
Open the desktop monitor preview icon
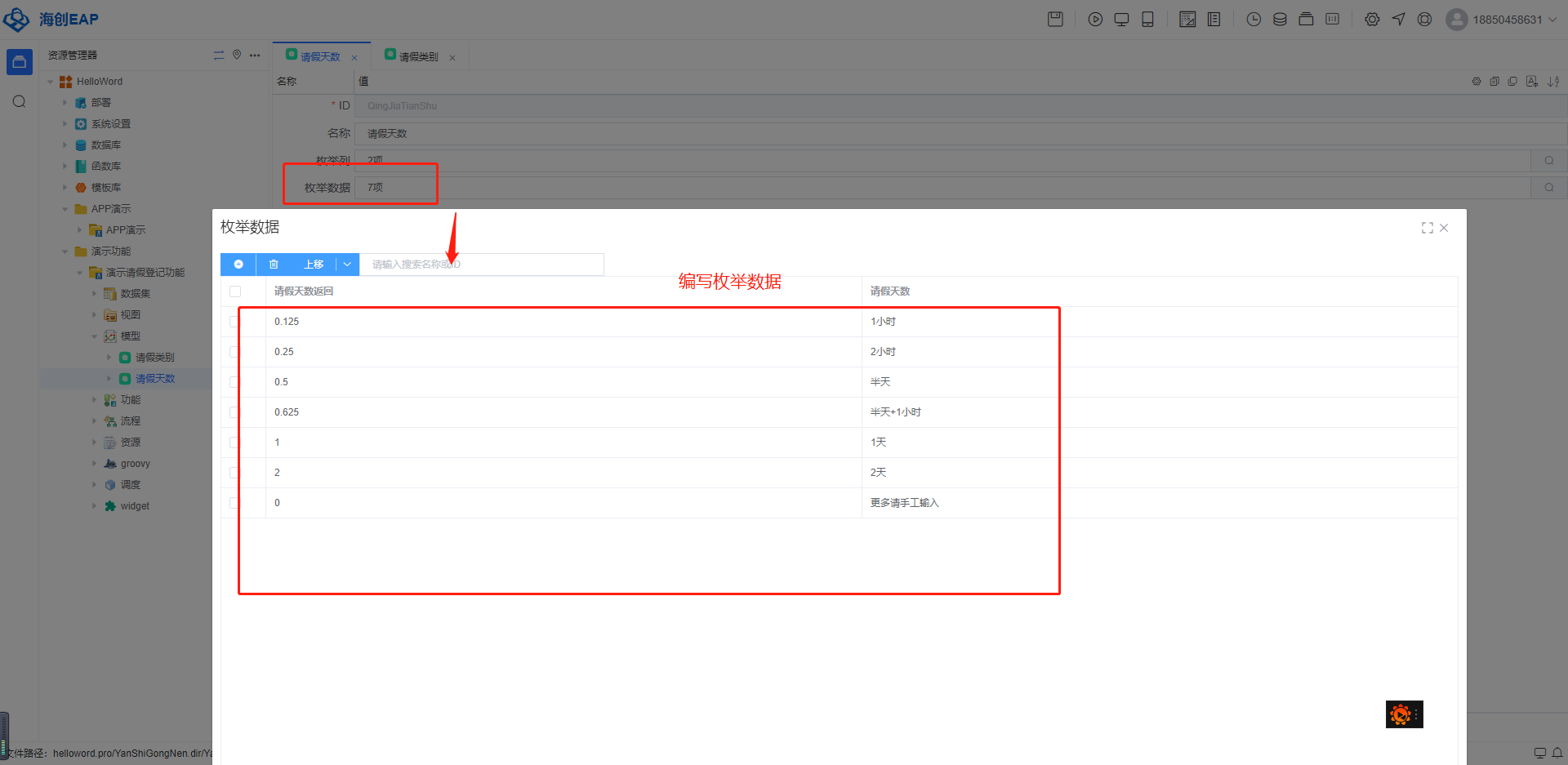1121,20
